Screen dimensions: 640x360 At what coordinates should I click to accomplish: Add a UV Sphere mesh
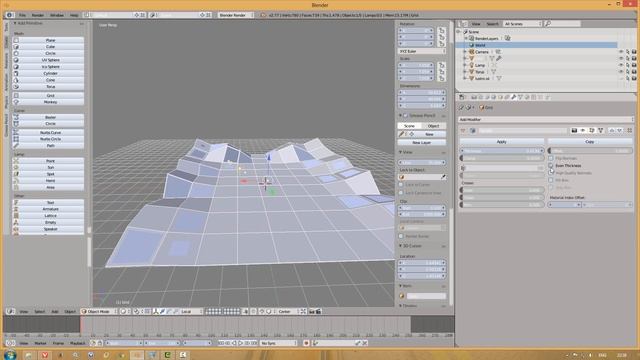pos(48,60)
